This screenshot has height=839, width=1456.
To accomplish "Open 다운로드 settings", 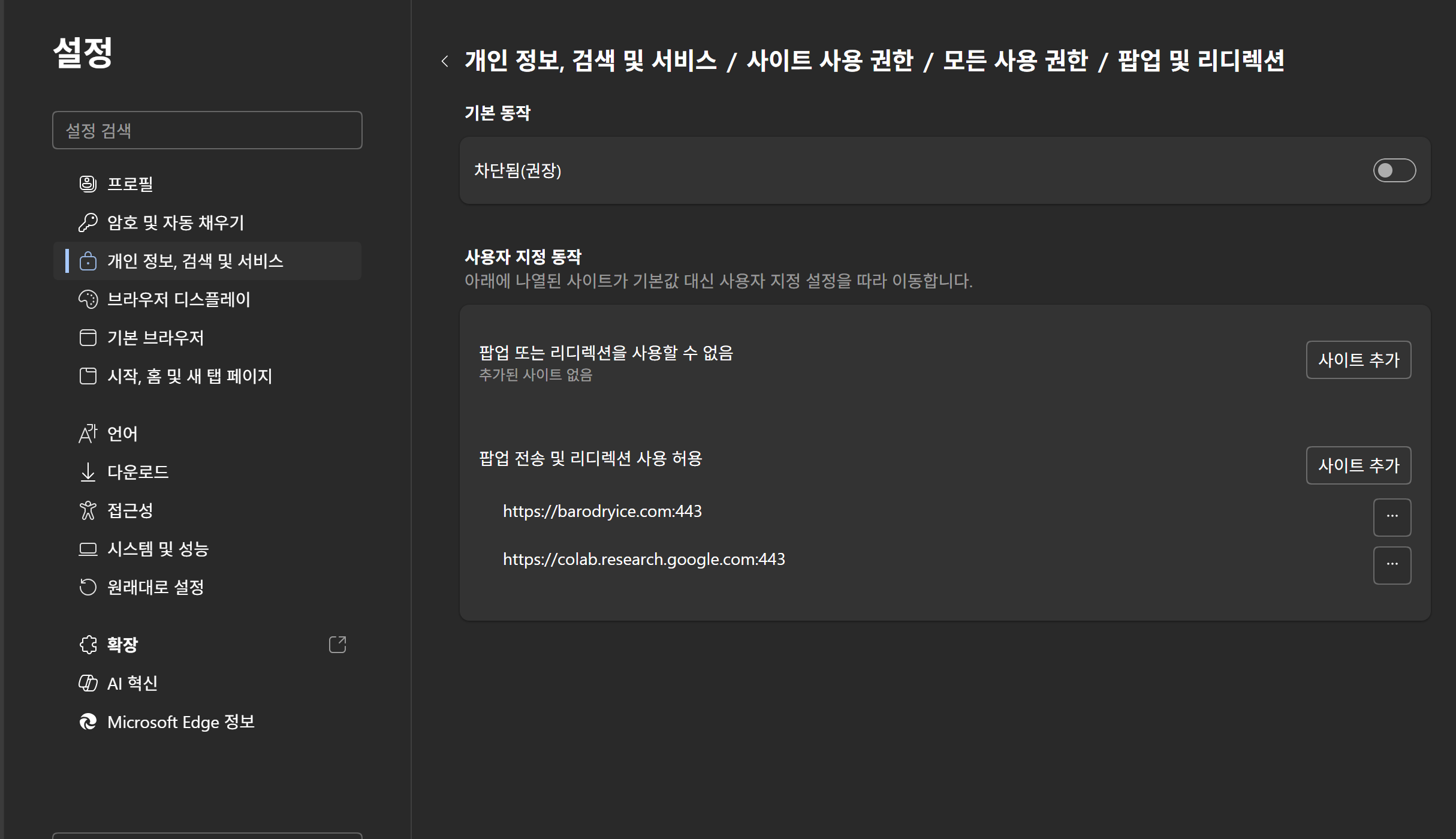I will (x=207, y=472).
